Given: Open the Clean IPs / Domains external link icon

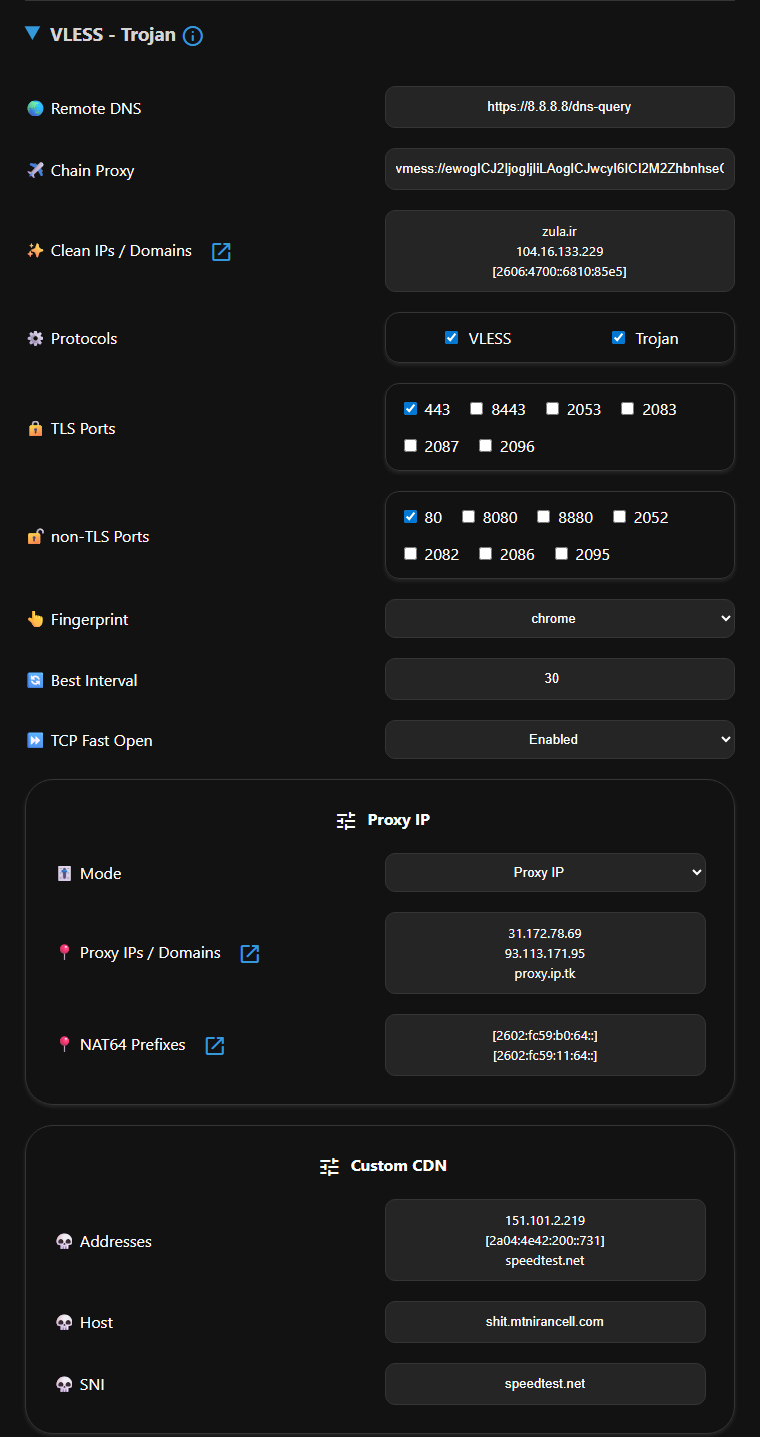Looking at the screenshot, I should 220,252.
